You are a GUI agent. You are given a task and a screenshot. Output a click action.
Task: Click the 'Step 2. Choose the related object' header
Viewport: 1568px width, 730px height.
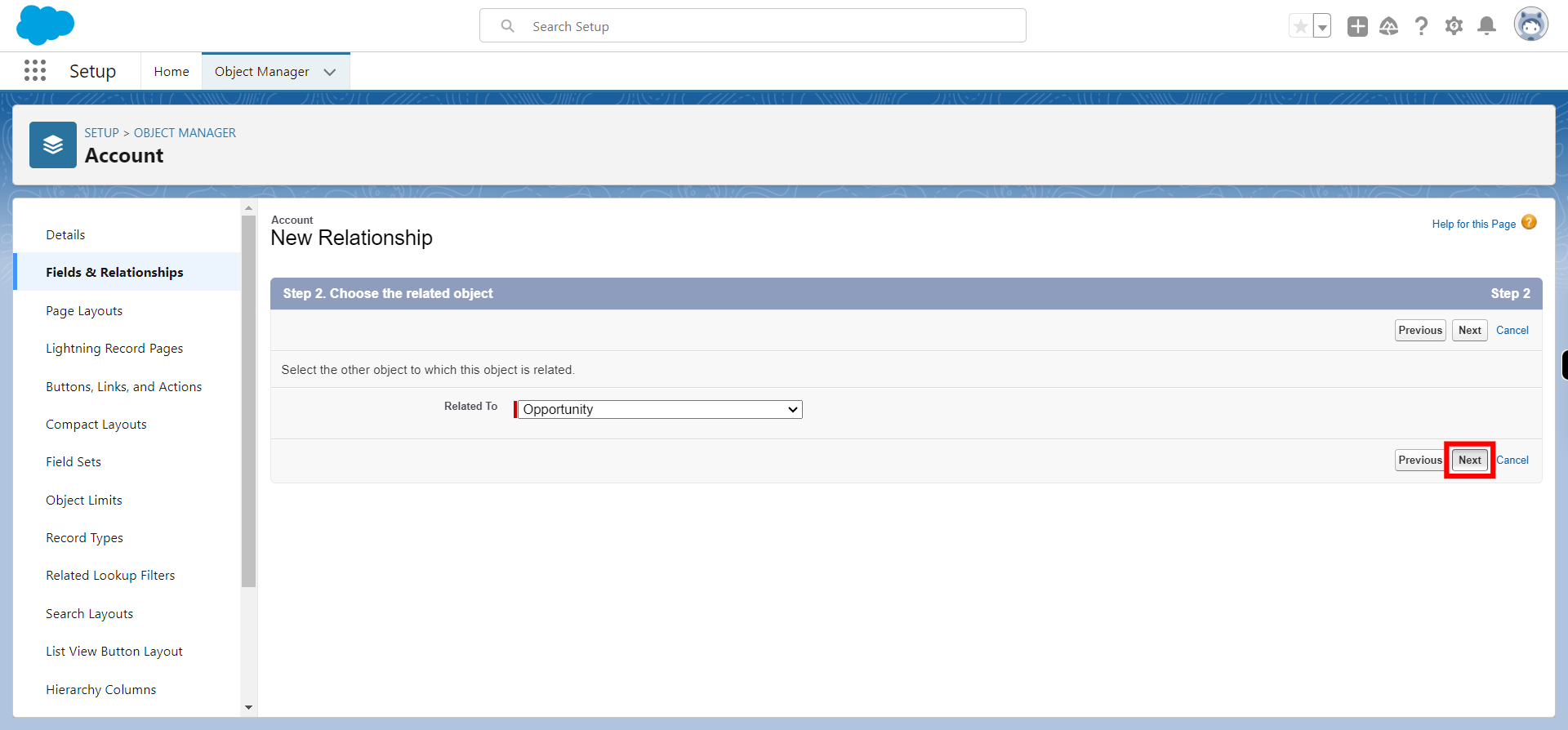pos(388,293)
